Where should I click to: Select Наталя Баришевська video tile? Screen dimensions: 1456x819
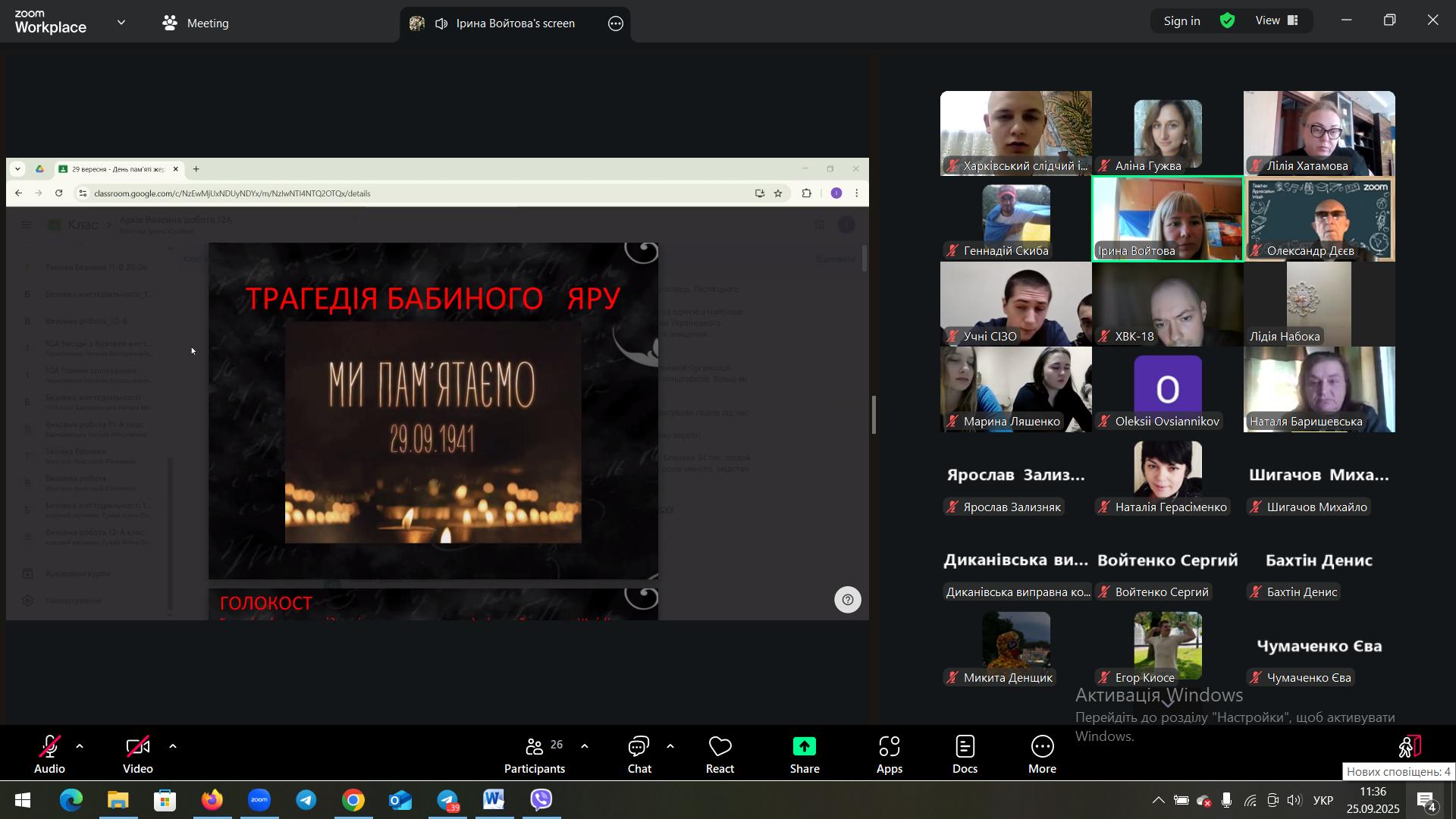[x=1319, y=390]
